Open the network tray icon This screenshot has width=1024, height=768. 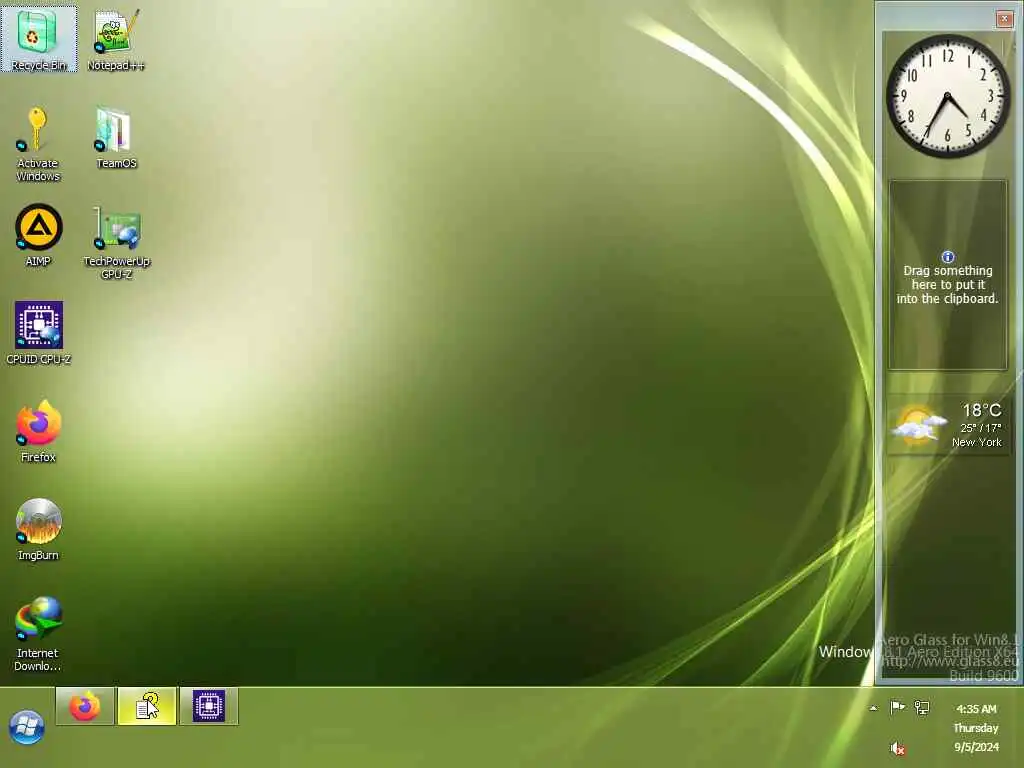(x=921, y=707)
